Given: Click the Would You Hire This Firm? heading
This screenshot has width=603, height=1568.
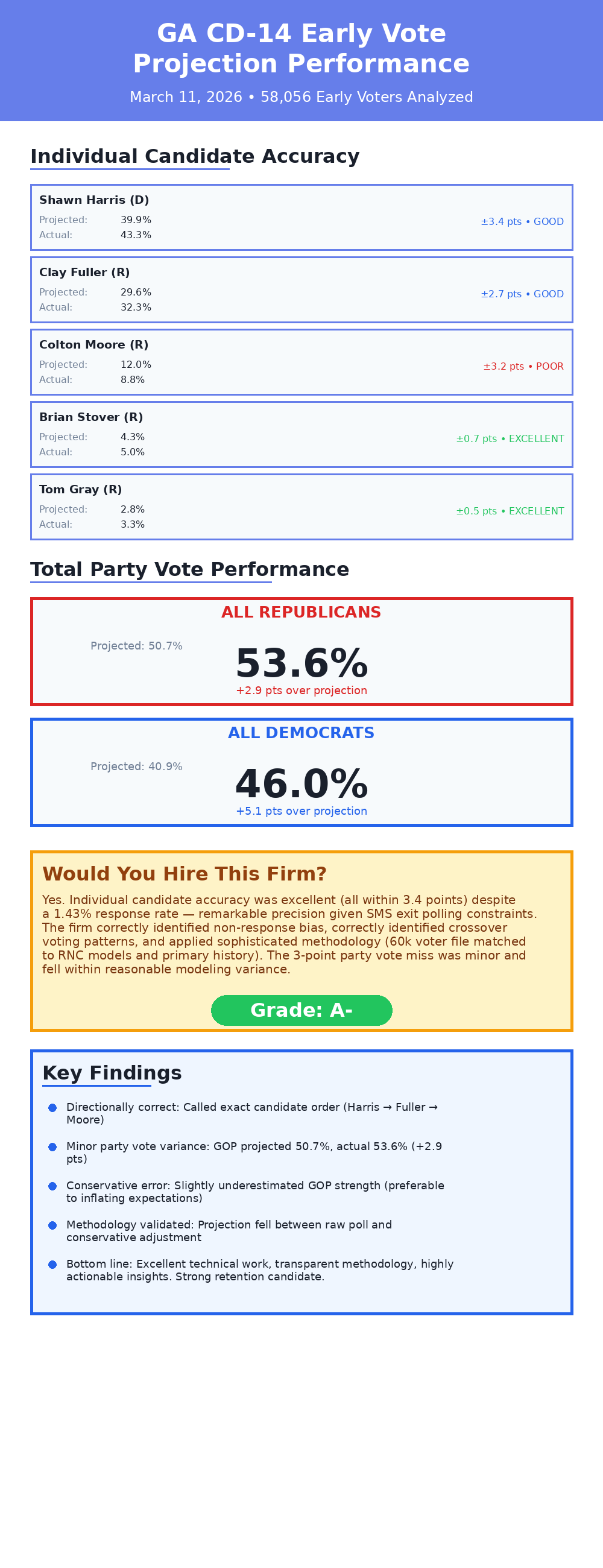Looking at the screenshot, I should click(185, 874).
